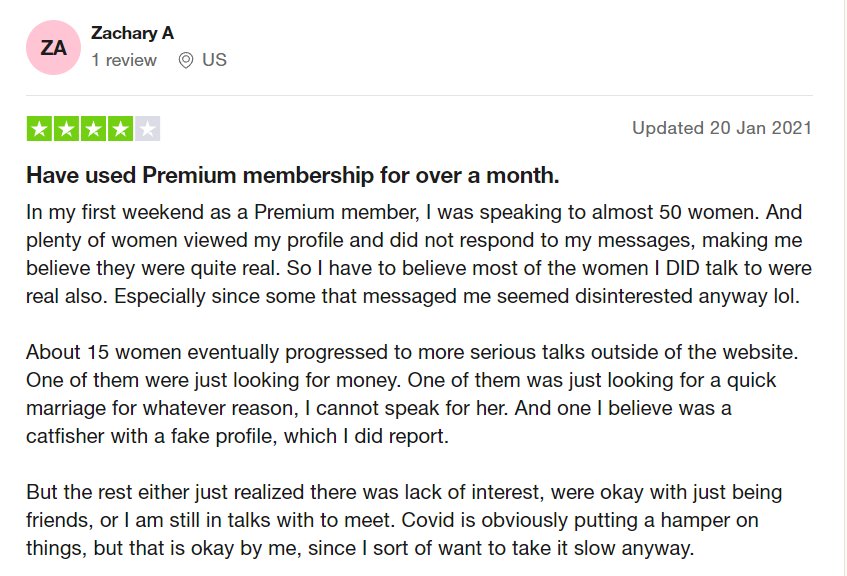The width and height of the screenshot is (847, 576).
Task: Click the location pin icon
Action: click(x=185, y=60)
